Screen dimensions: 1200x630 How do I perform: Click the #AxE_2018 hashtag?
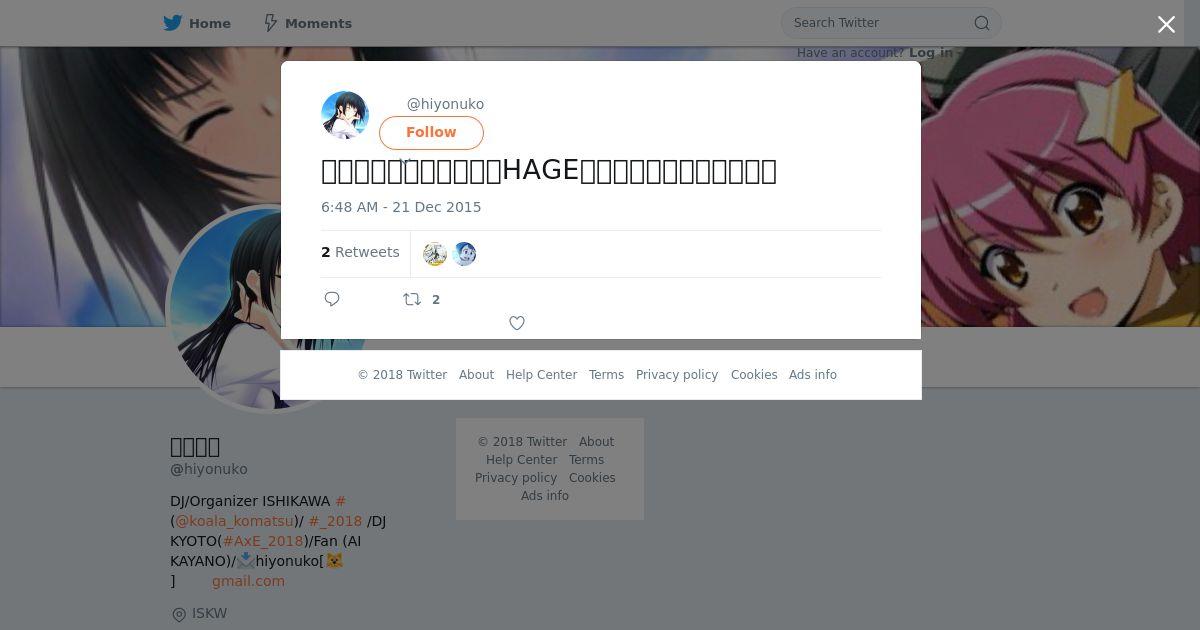[x=263, y=541]
